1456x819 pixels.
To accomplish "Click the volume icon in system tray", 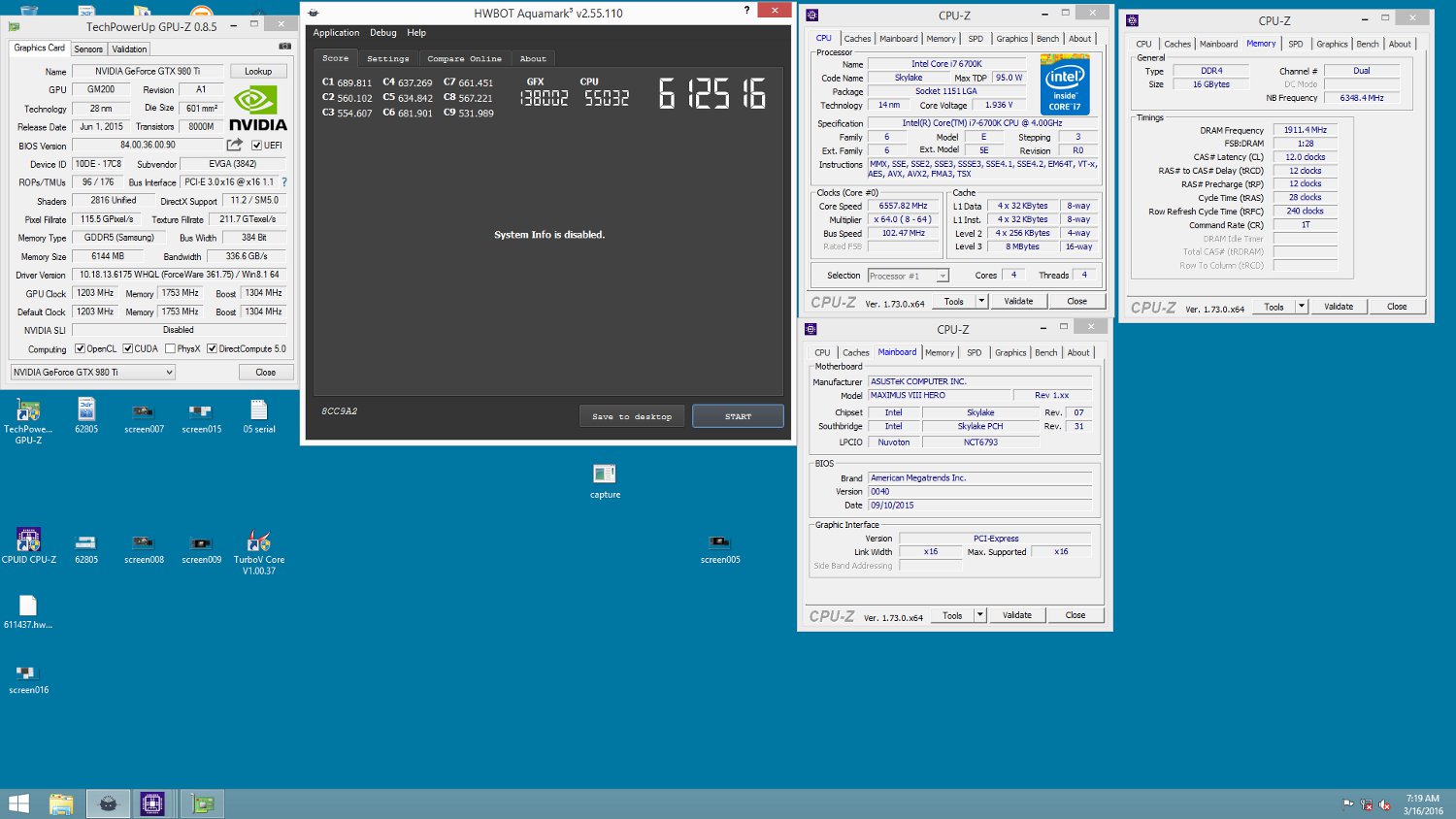I will [1385, 804].
